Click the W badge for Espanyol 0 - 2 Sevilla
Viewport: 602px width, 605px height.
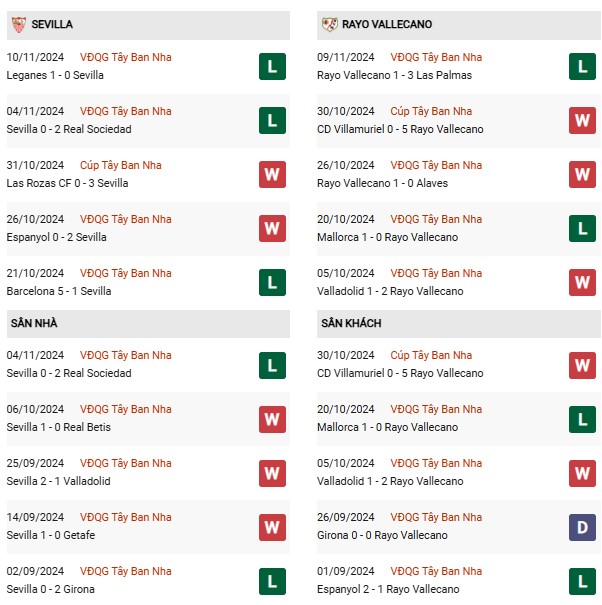[x=271, y=229]
